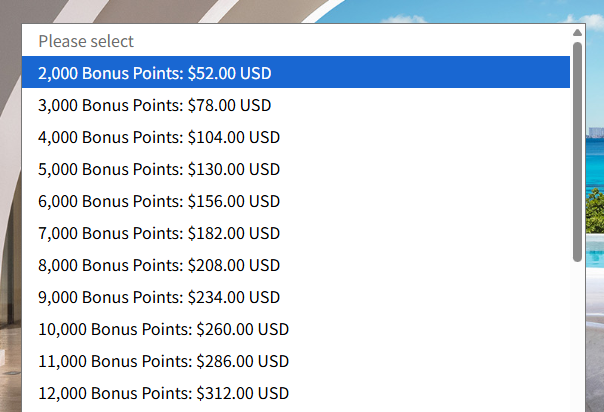604x412 pixels.
Task: Choose the option priced $52.00 USD
Action: 155,73
